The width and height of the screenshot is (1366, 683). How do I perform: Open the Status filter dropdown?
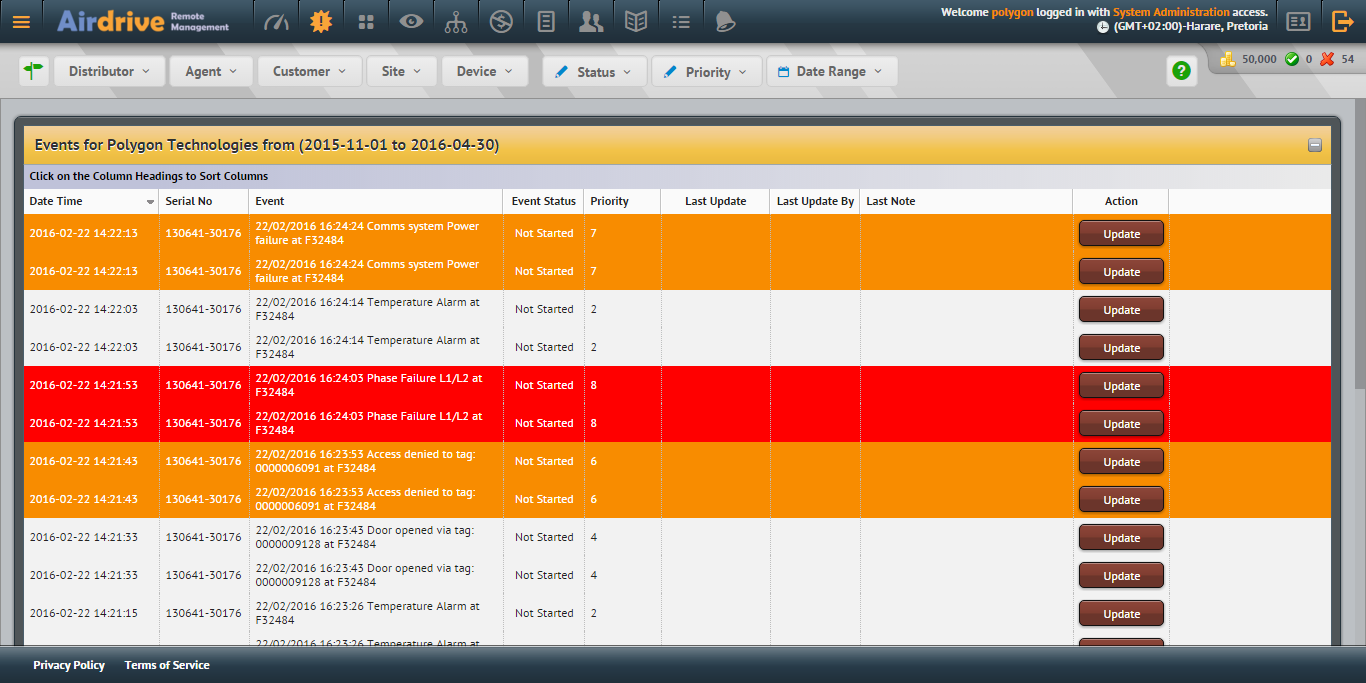(594, 71)
